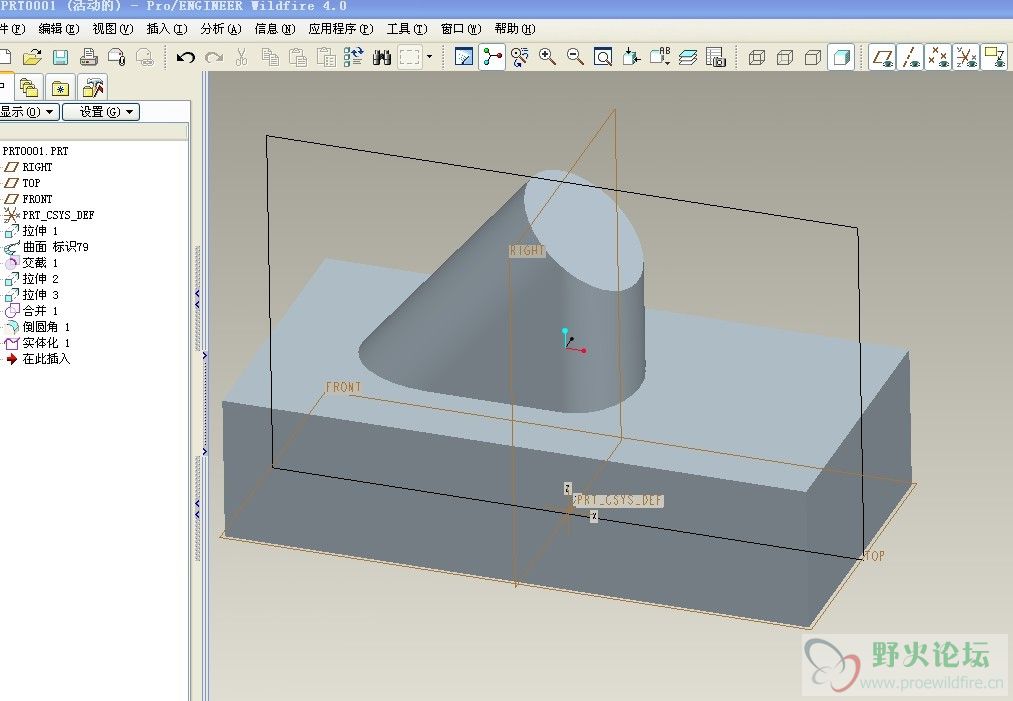Click the binoculars Find icon
1013x701 pixels.
tap(381, 58)
